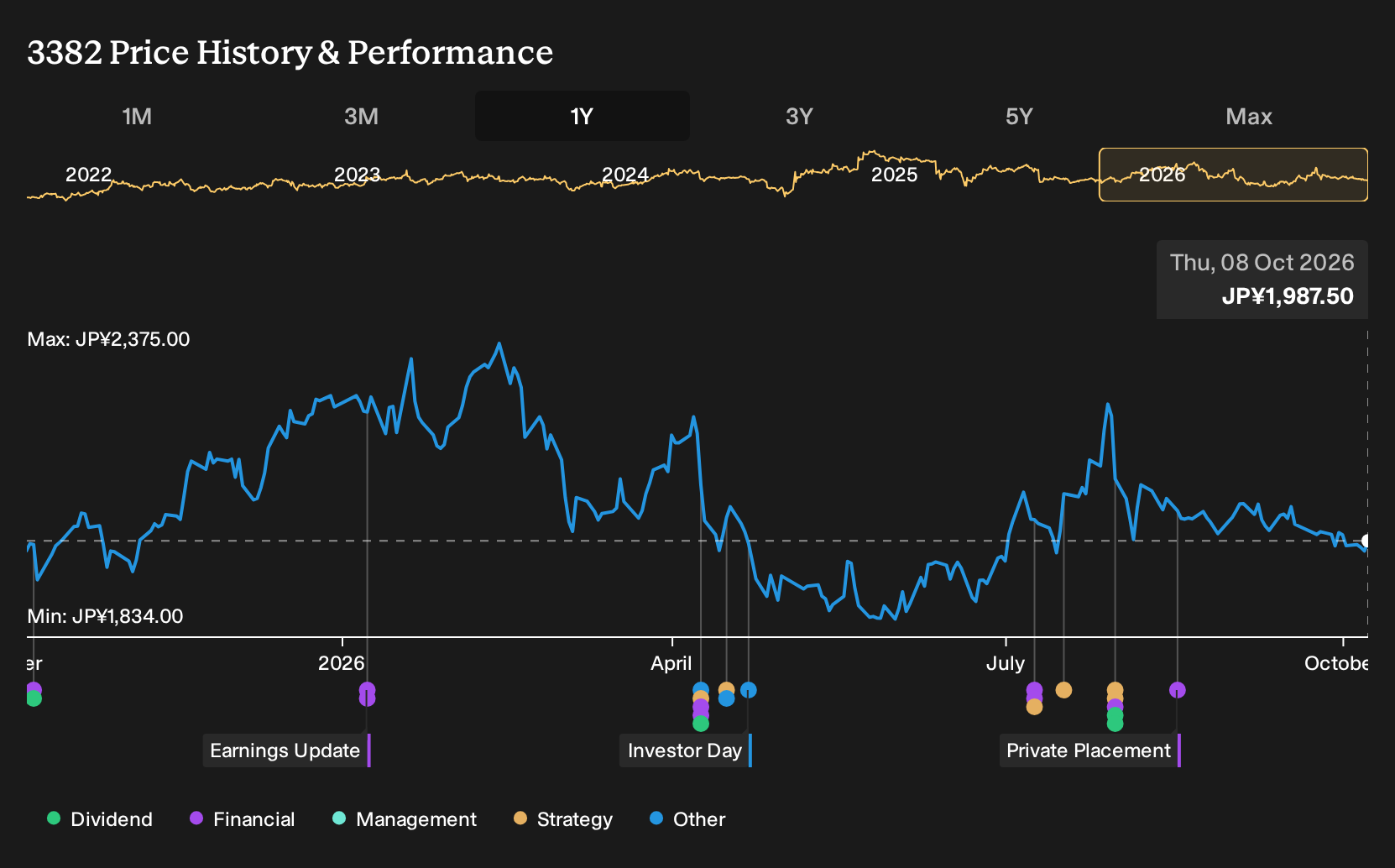Click the Min: JP¥1,834.00 label

106,616
